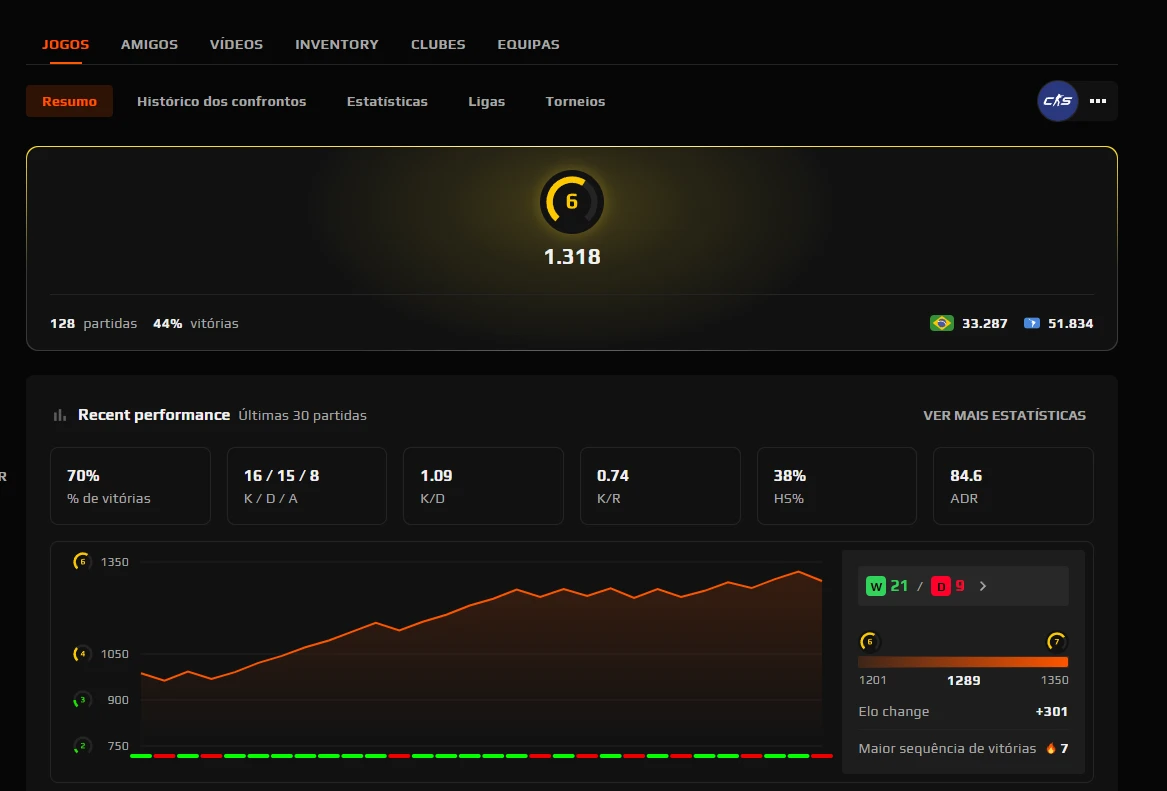Screen dimensions: 1167x791
Task: Go to the Torneios sub-tab
Action: coord(575,101)
